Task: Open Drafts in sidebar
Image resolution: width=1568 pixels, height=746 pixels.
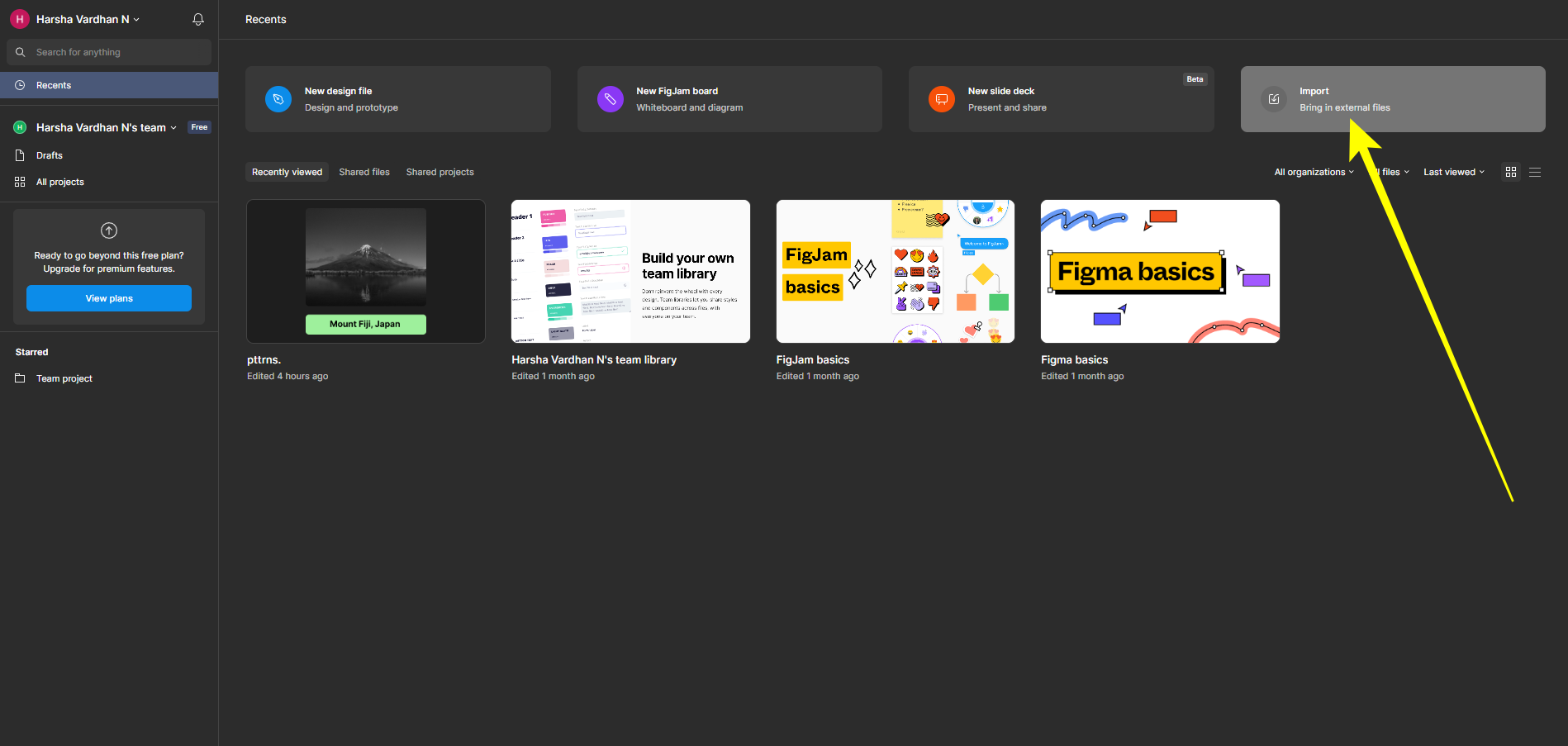Action: pos(109,155)
